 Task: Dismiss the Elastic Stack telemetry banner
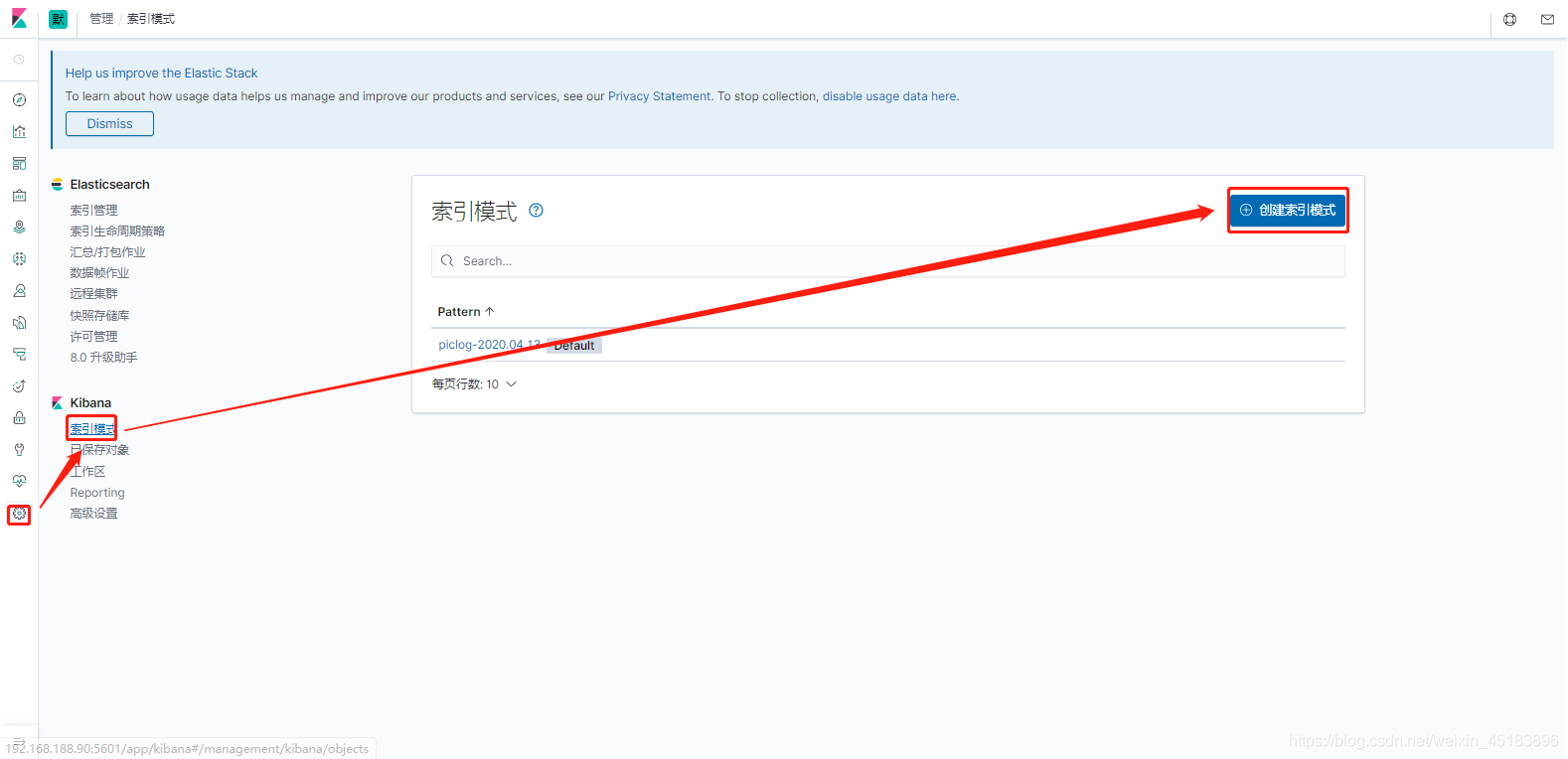(109, 124)
